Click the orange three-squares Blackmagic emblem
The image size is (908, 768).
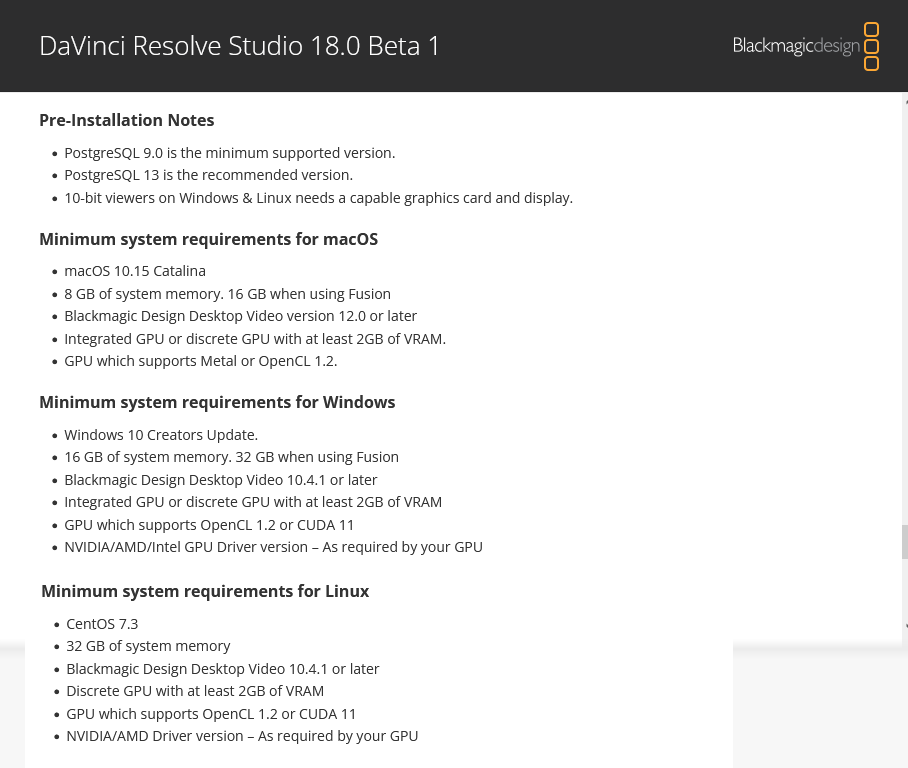pos(871,46)
